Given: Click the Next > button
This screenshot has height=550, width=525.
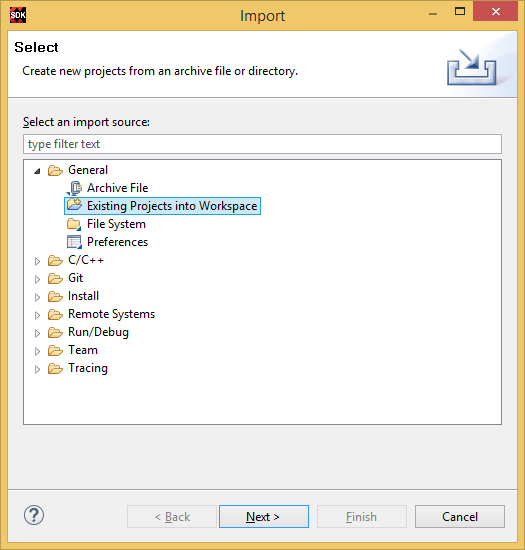Looking at the screenshot, I should [x=264, y=516].
